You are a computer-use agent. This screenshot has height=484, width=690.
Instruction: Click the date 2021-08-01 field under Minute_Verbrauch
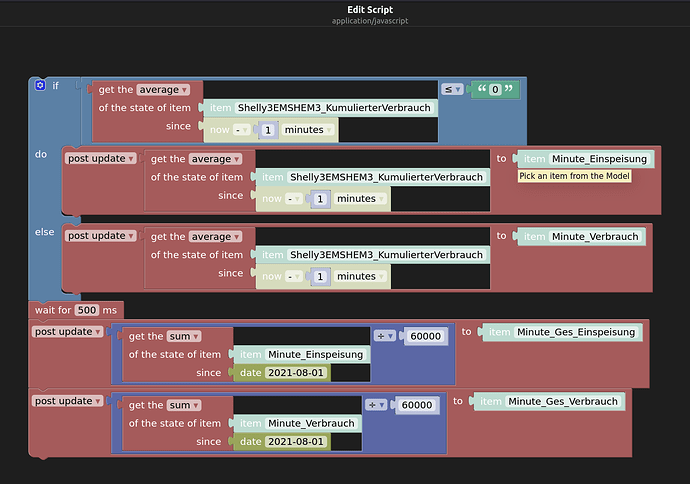click(x=296, y=441)
